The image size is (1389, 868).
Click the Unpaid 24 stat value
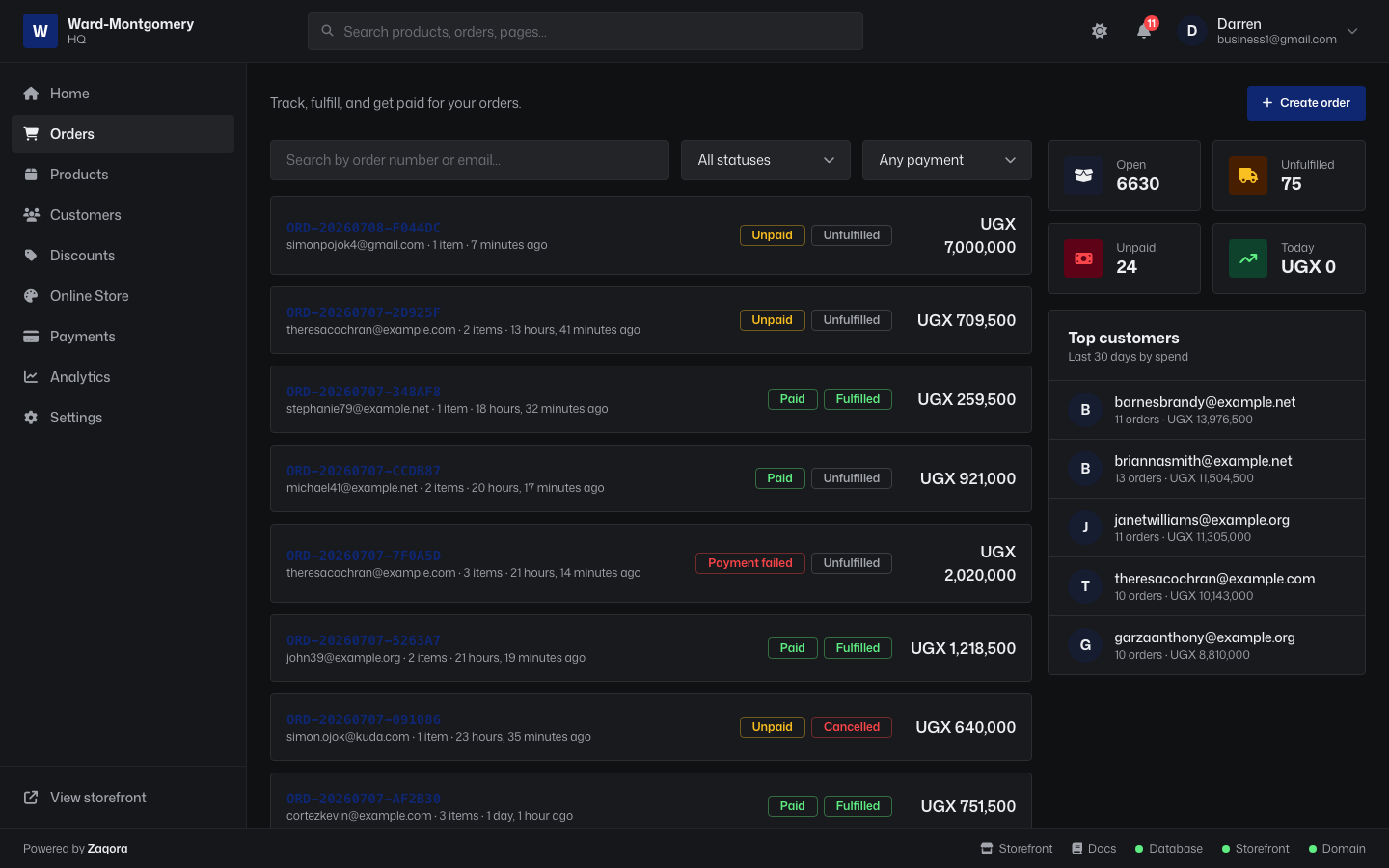(x=1127, y=267)
